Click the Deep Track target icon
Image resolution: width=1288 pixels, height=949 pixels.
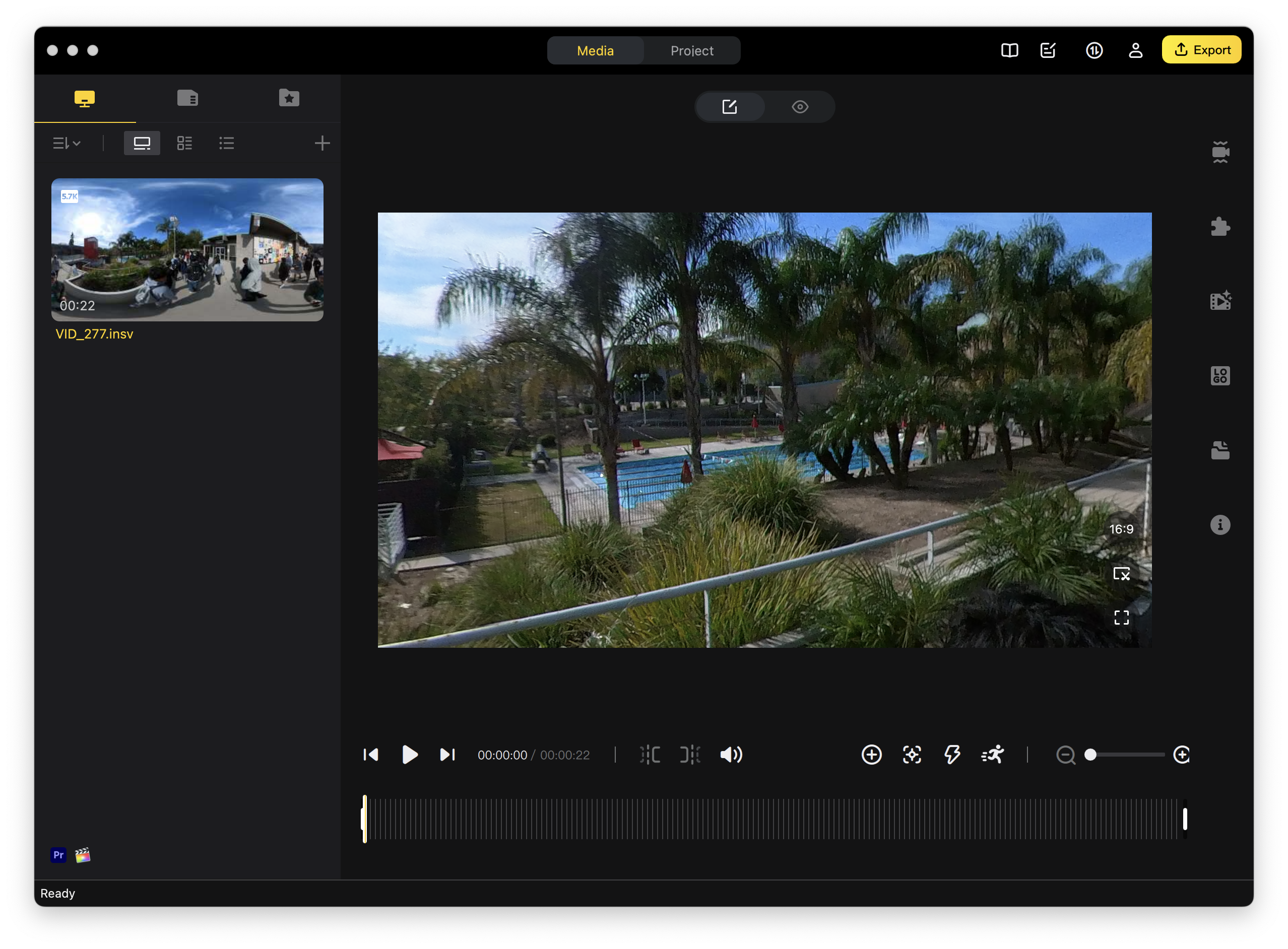[x=912, y=754]
